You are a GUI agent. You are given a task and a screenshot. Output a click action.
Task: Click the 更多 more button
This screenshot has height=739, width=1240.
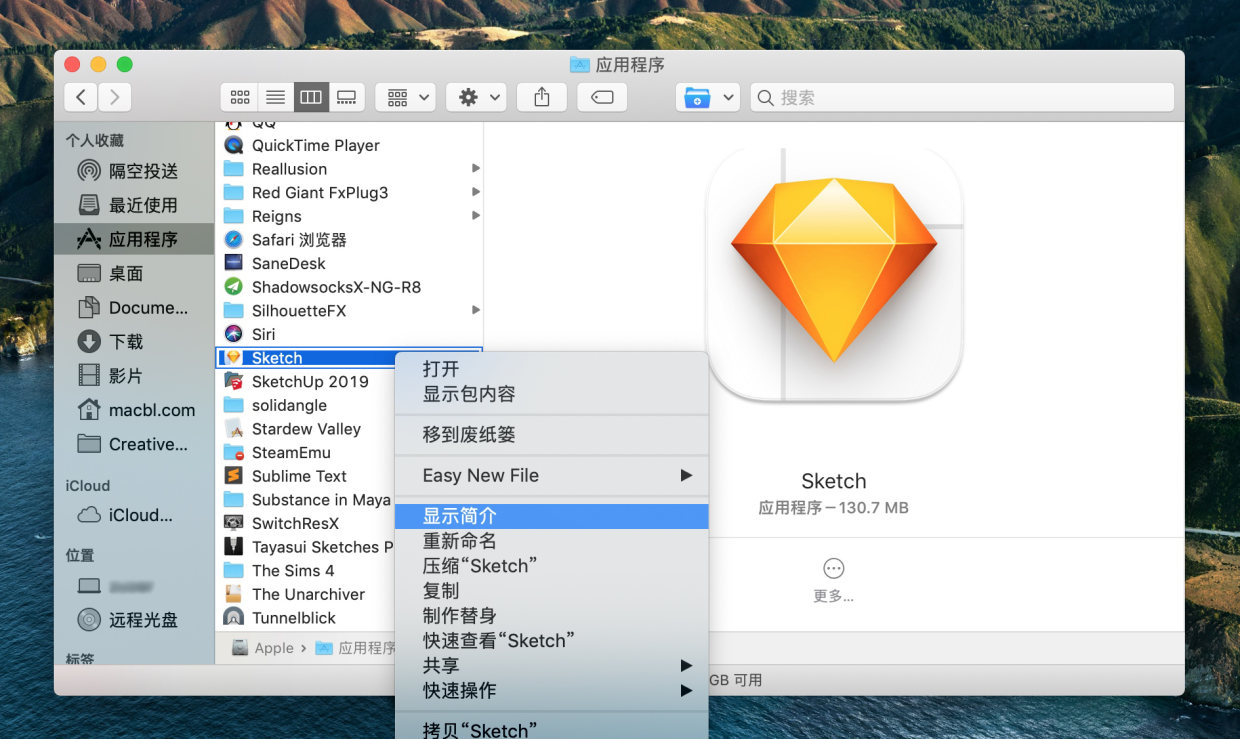(833, 579)
